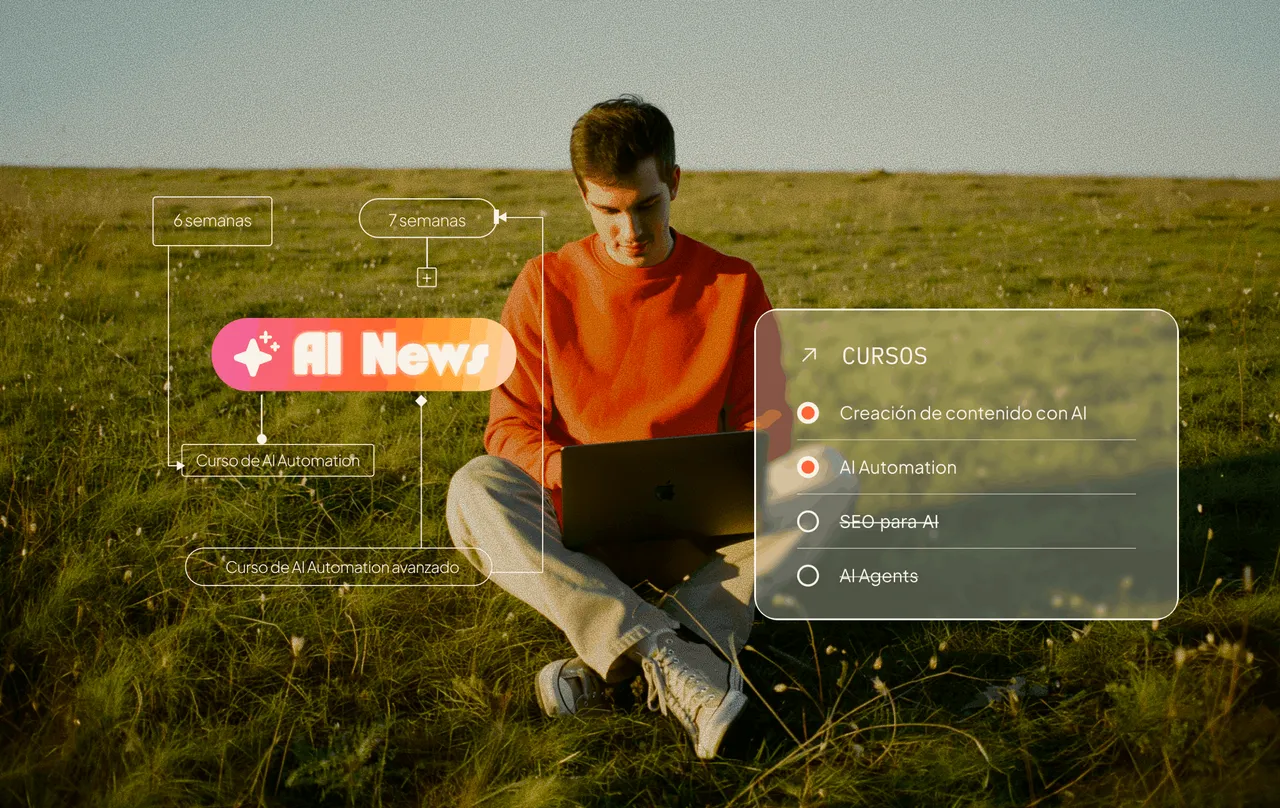The image size is (1280, 808).
Task: Select the 'Creación de contenido con AI' radio button
Action: click(808, 413)
